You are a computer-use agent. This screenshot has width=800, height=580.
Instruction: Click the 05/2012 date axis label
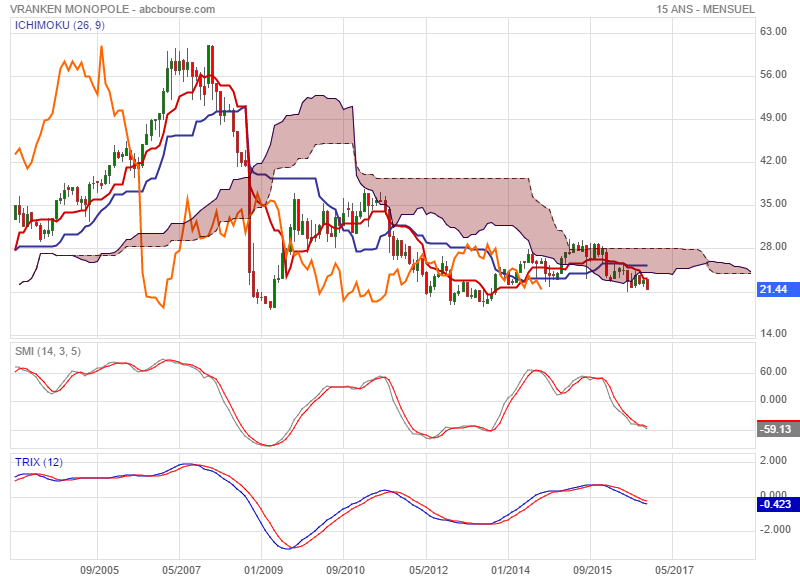click(428, 570)
